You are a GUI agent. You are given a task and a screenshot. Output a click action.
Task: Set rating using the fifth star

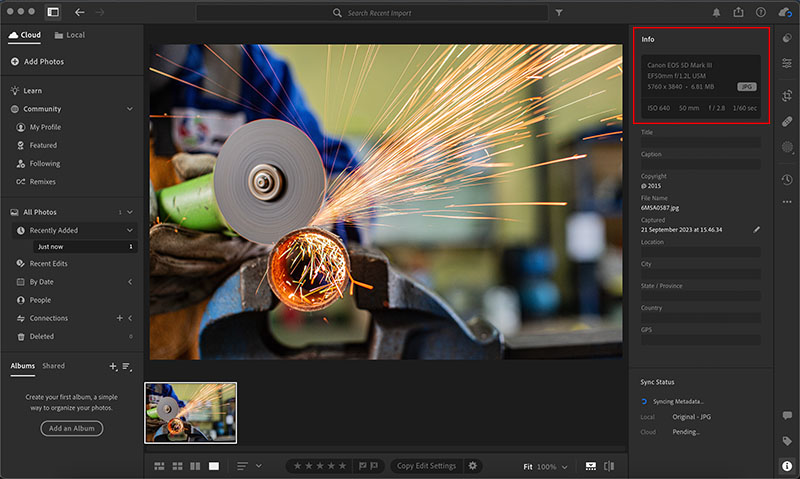(343, 466)
